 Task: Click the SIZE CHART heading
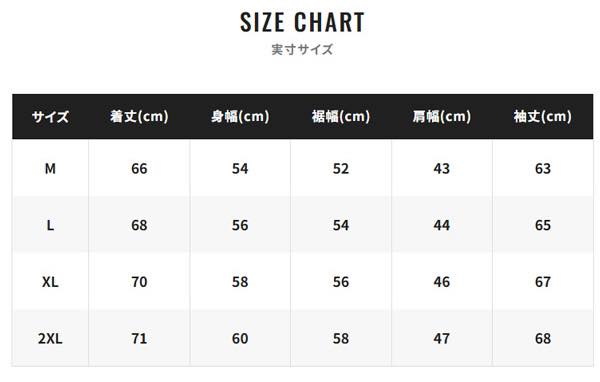point(302,22)
